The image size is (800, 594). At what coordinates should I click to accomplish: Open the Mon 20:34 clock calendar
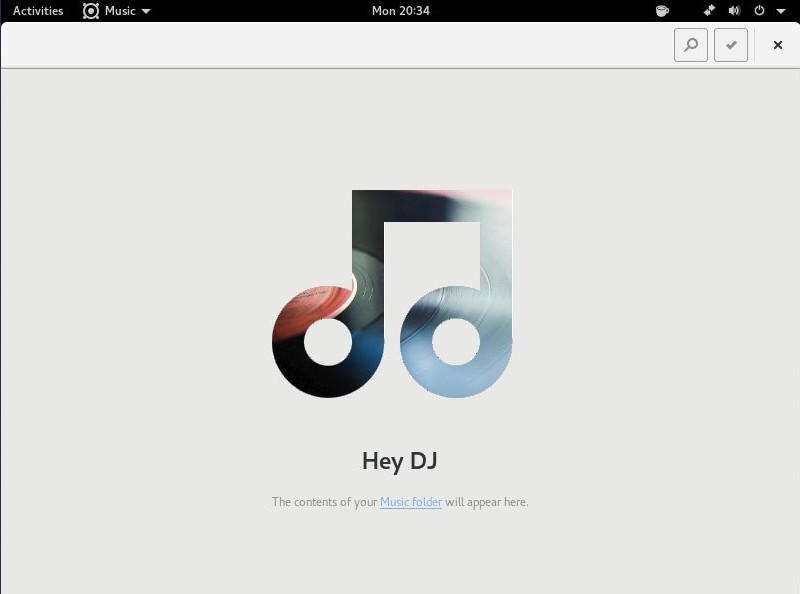point(400,11)
